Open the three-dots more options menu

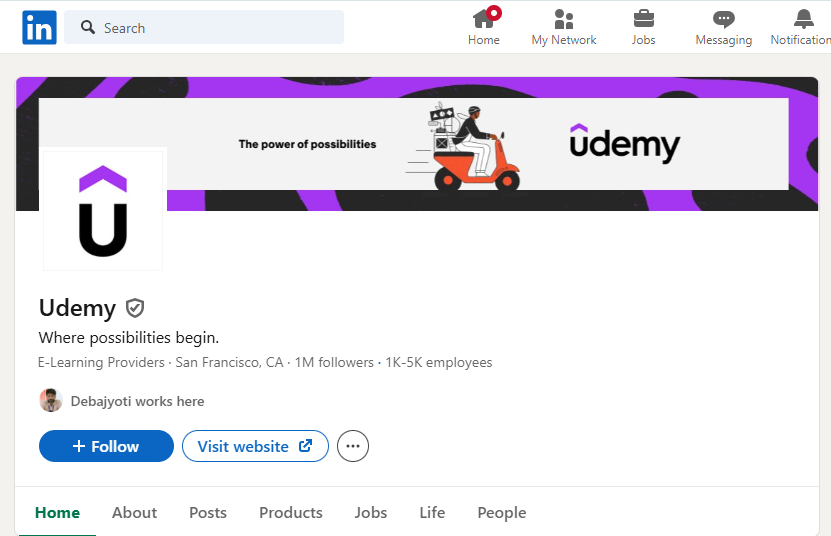[x=353, y=446]
